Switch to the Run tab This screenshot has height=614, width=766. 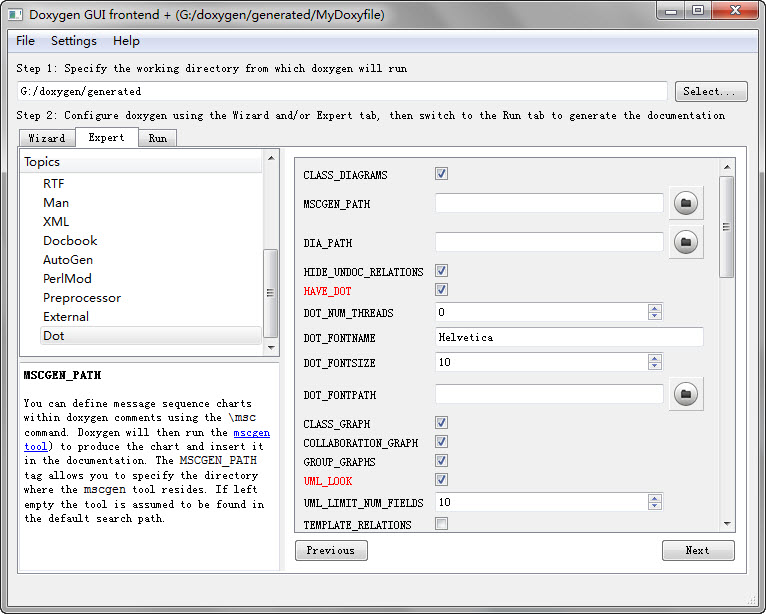[158, 138]
